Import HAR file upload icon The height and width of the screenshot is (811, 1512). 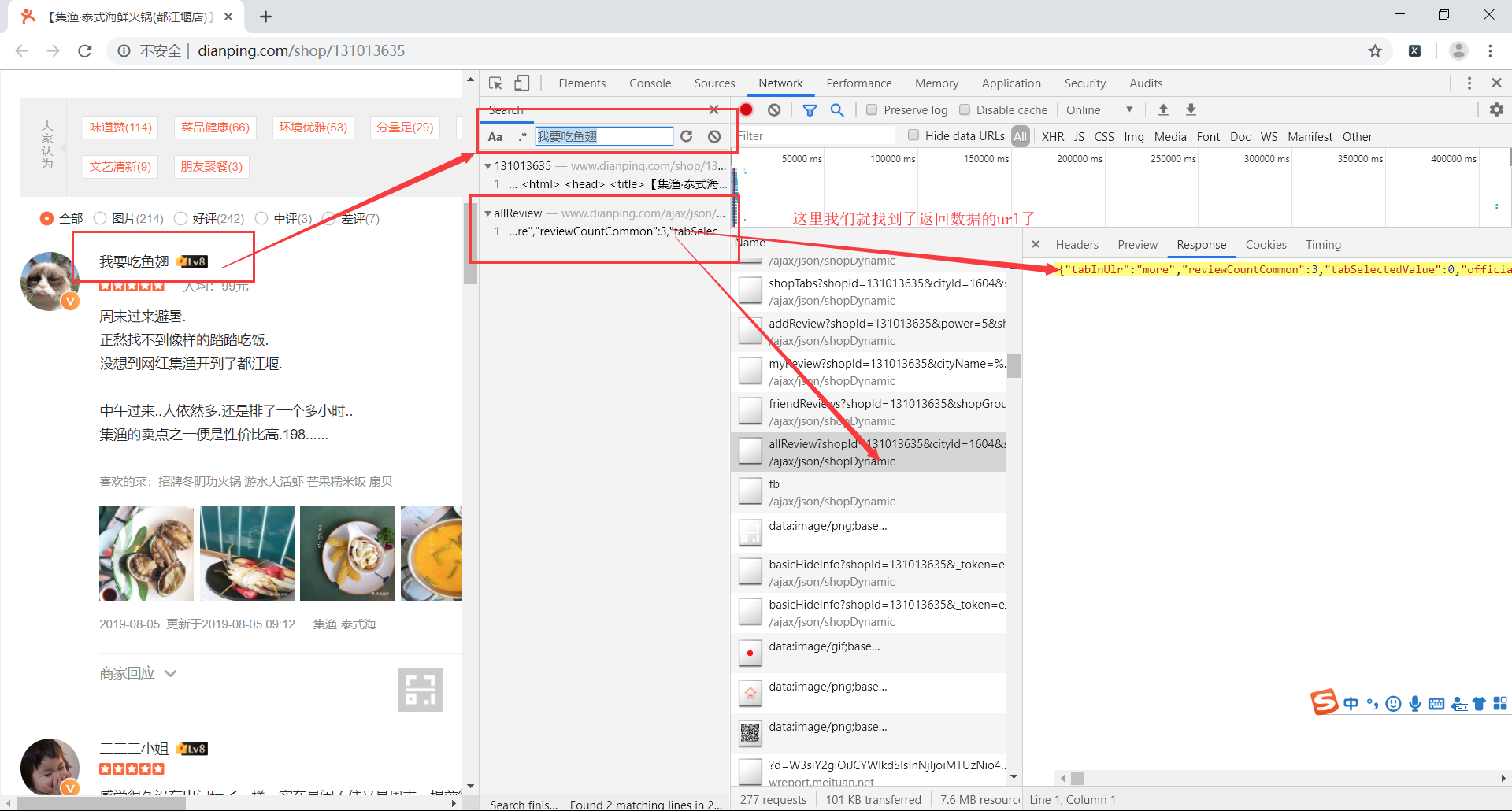coord(1163,109)
